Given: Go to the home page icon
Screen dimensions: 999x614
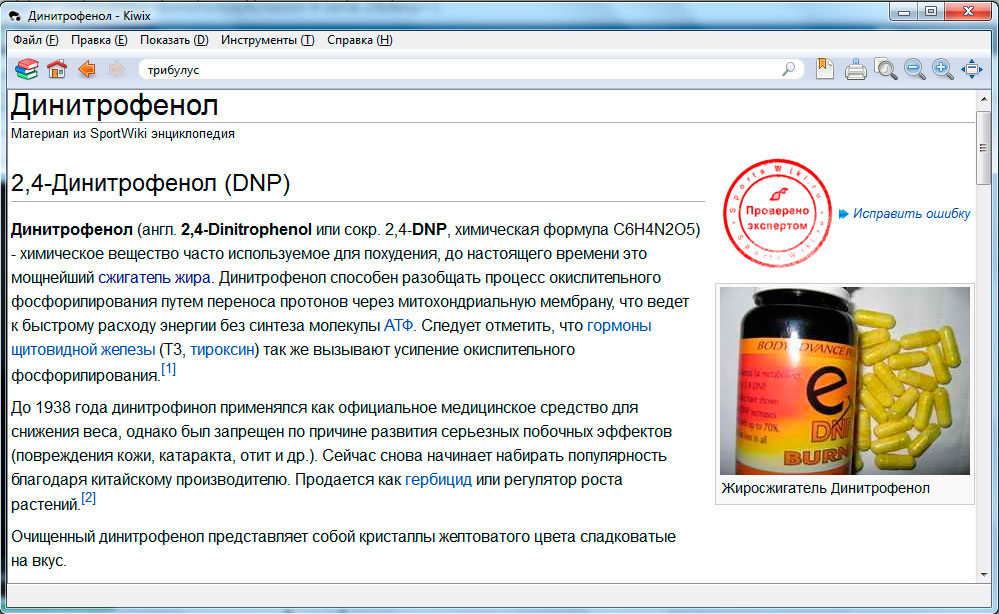Looking at the screenshot, I should pyautogui.click(x=57, y=69).
